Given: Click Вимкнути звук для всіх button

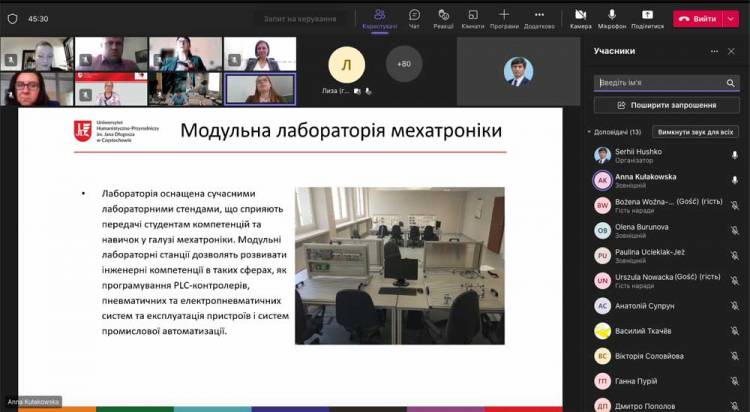Looking at the screenshot, I should click(x=694, y=132).
